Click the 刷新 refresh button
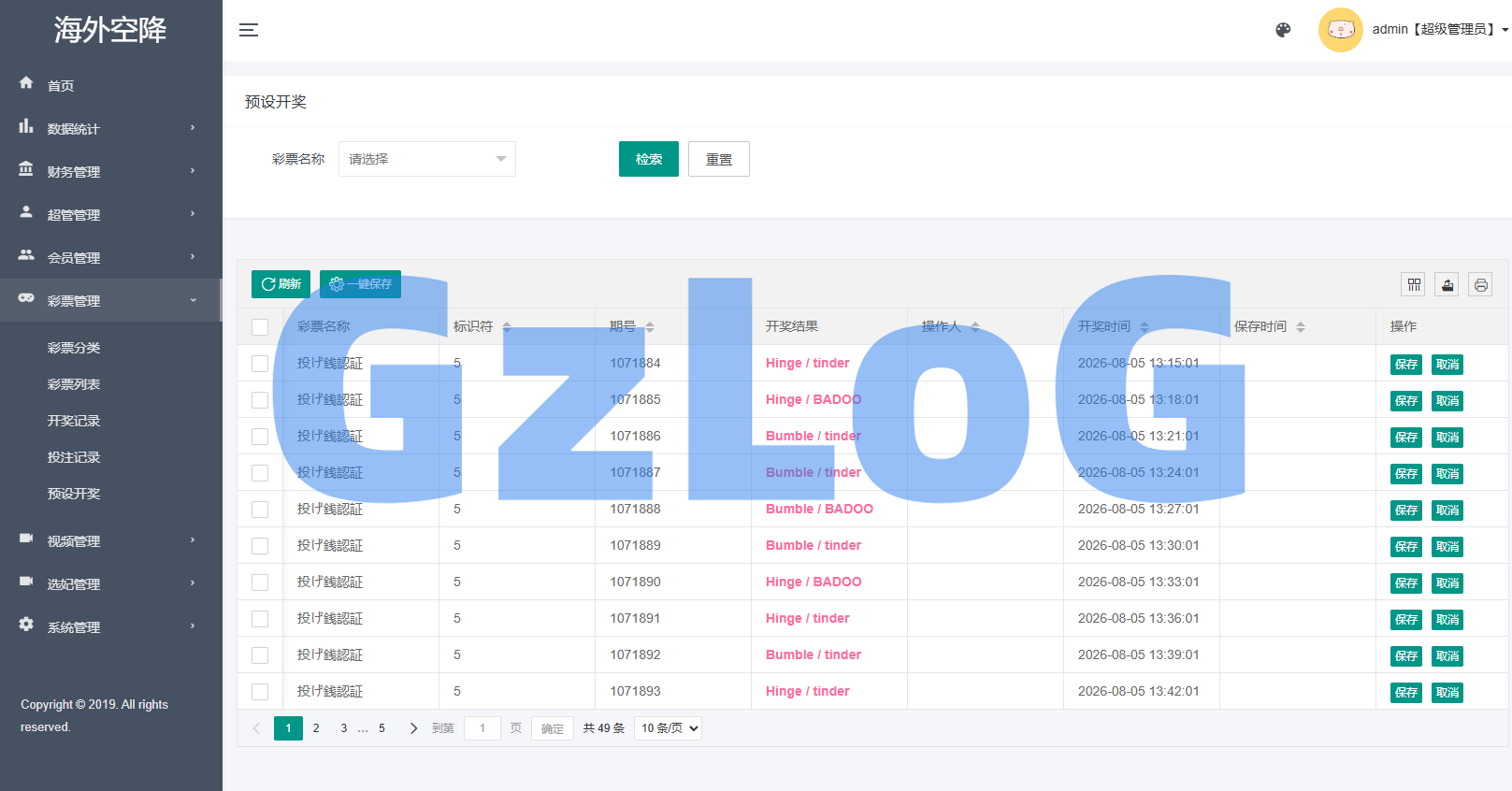1512x791 pixels. 281,284
